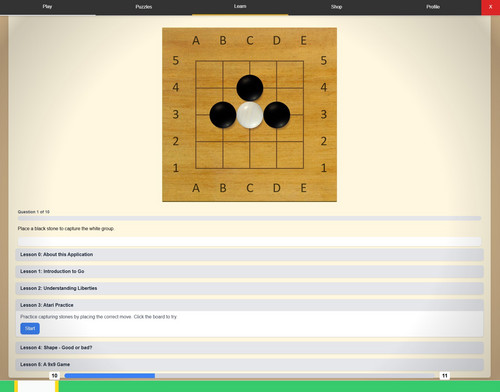Expand Lesson 5: A 9x9 Game
500x392 pixels.
(249, 365)
